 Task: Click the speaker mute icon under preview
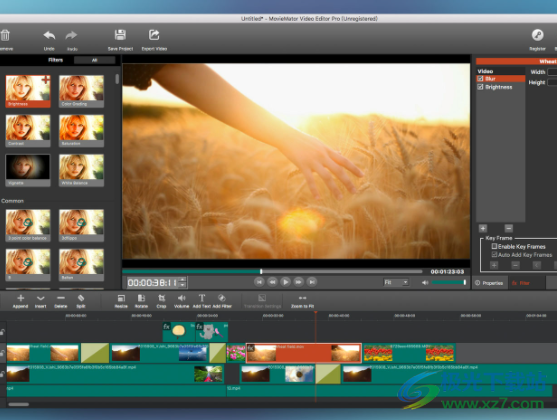click(425, 282)
